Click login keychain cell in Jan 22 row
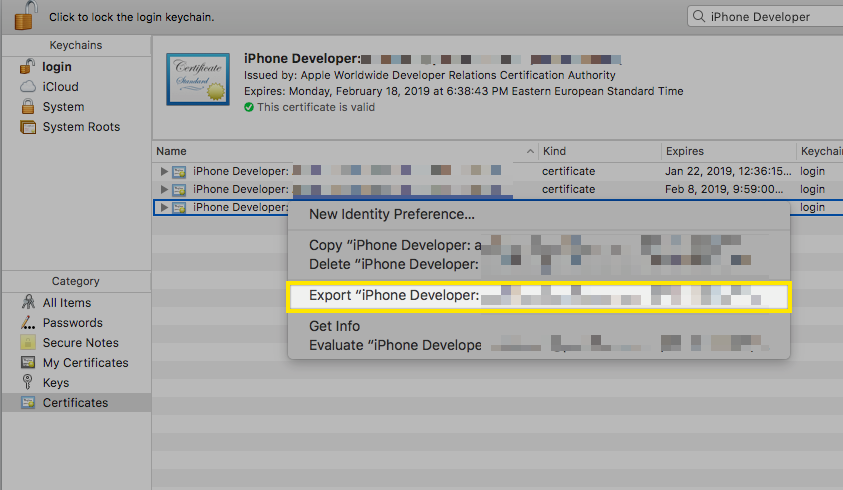Screen dimensions: 843x490 812,171
